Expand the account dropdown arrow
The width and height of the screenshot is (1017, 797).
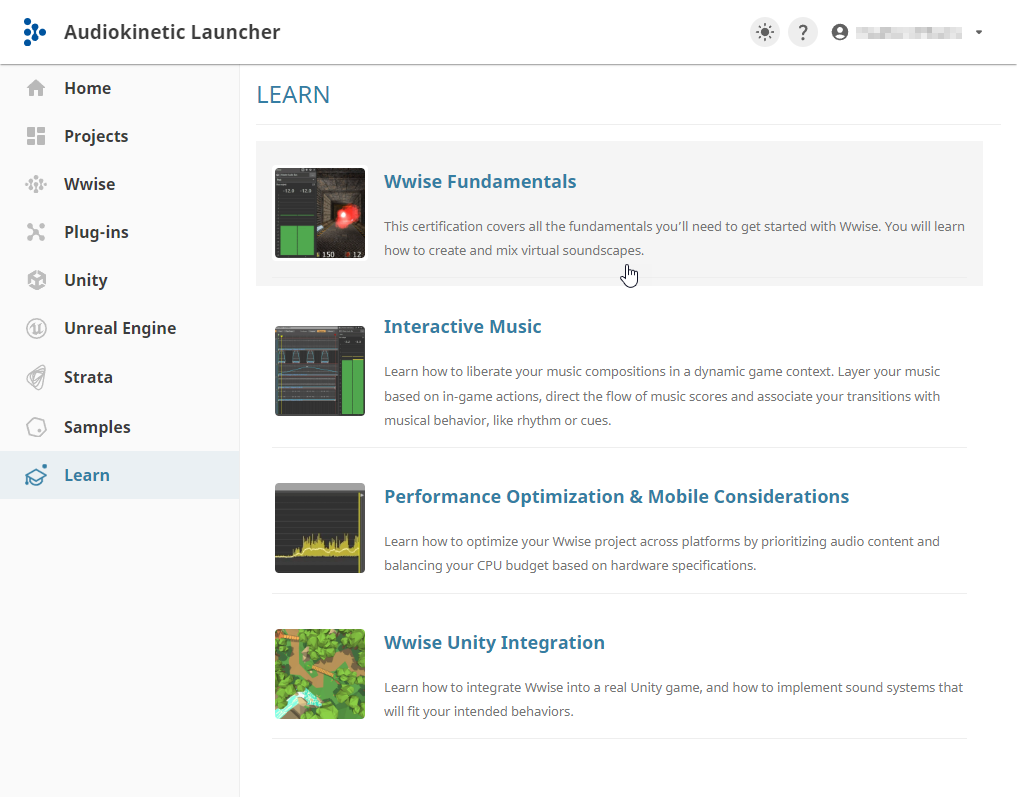(979, 32)
